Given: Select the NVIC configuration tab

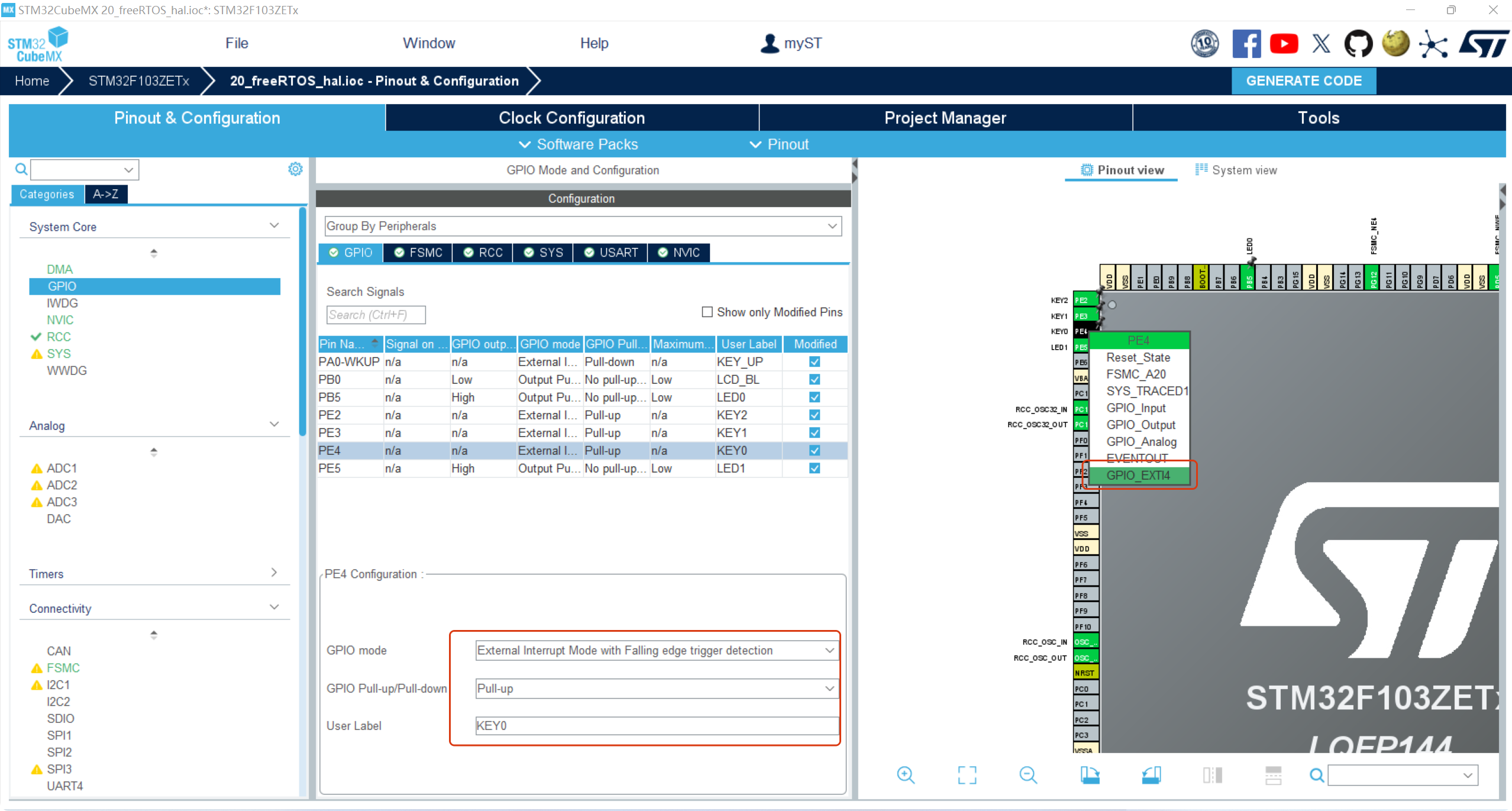Looking at the screenshot, I should click(679, 253).
